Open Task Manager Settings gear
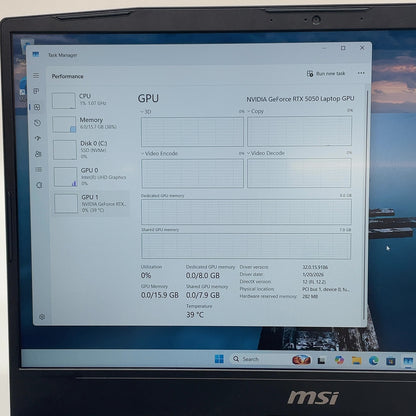Screen dimensions: 416x416 click(x=42, y=317)
